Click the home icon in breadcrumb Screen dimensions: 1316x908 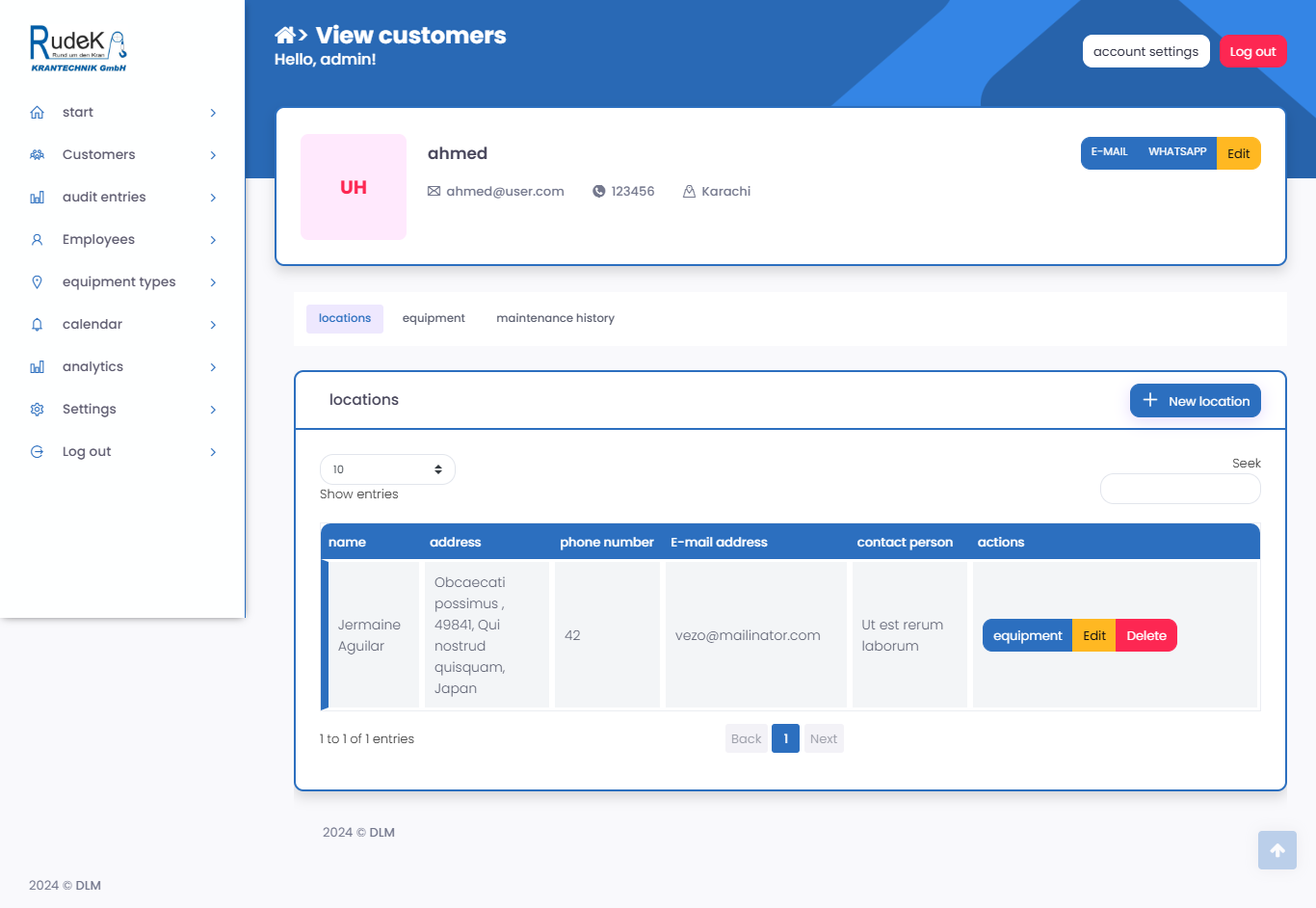pyautogui.click(x=284, y=36)
